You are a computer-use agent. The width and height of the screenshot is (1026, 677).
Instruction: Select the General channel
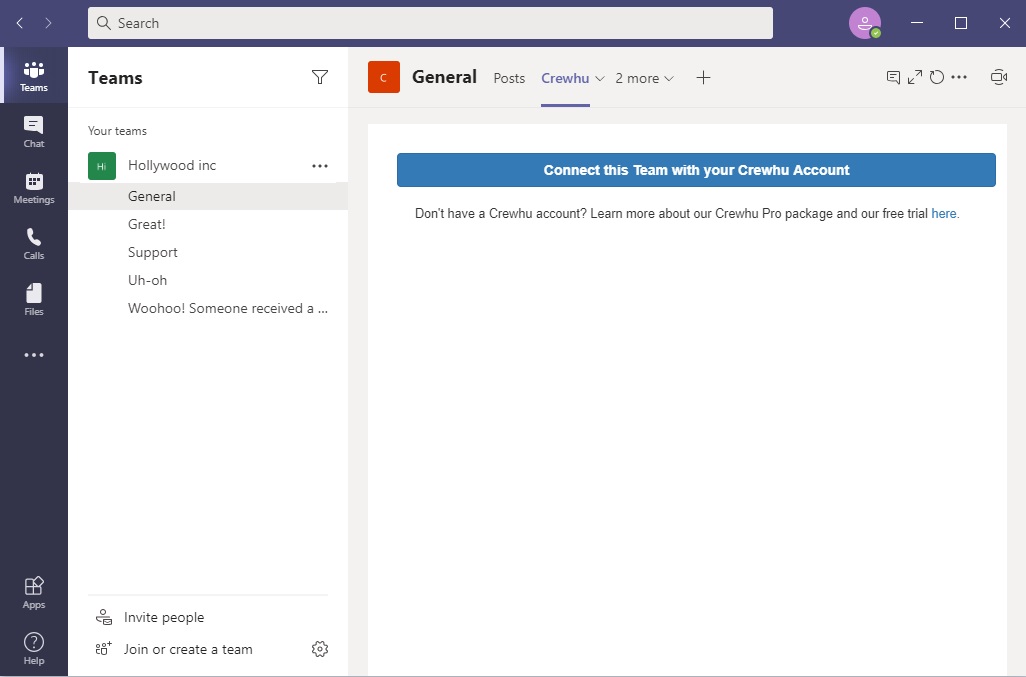tap(208, 196)
